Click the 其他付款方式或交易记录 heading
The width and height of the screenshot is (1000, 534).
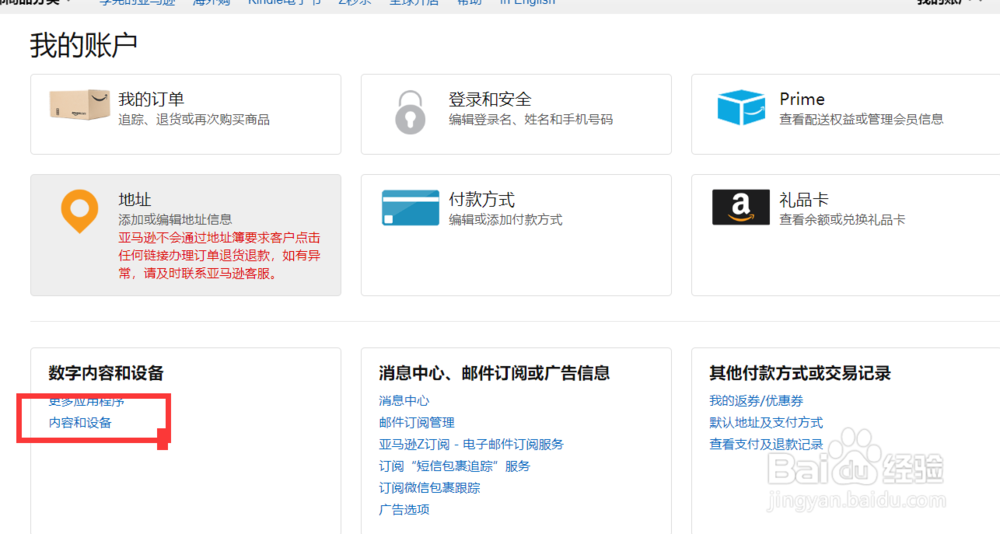[x=800, y=373]
